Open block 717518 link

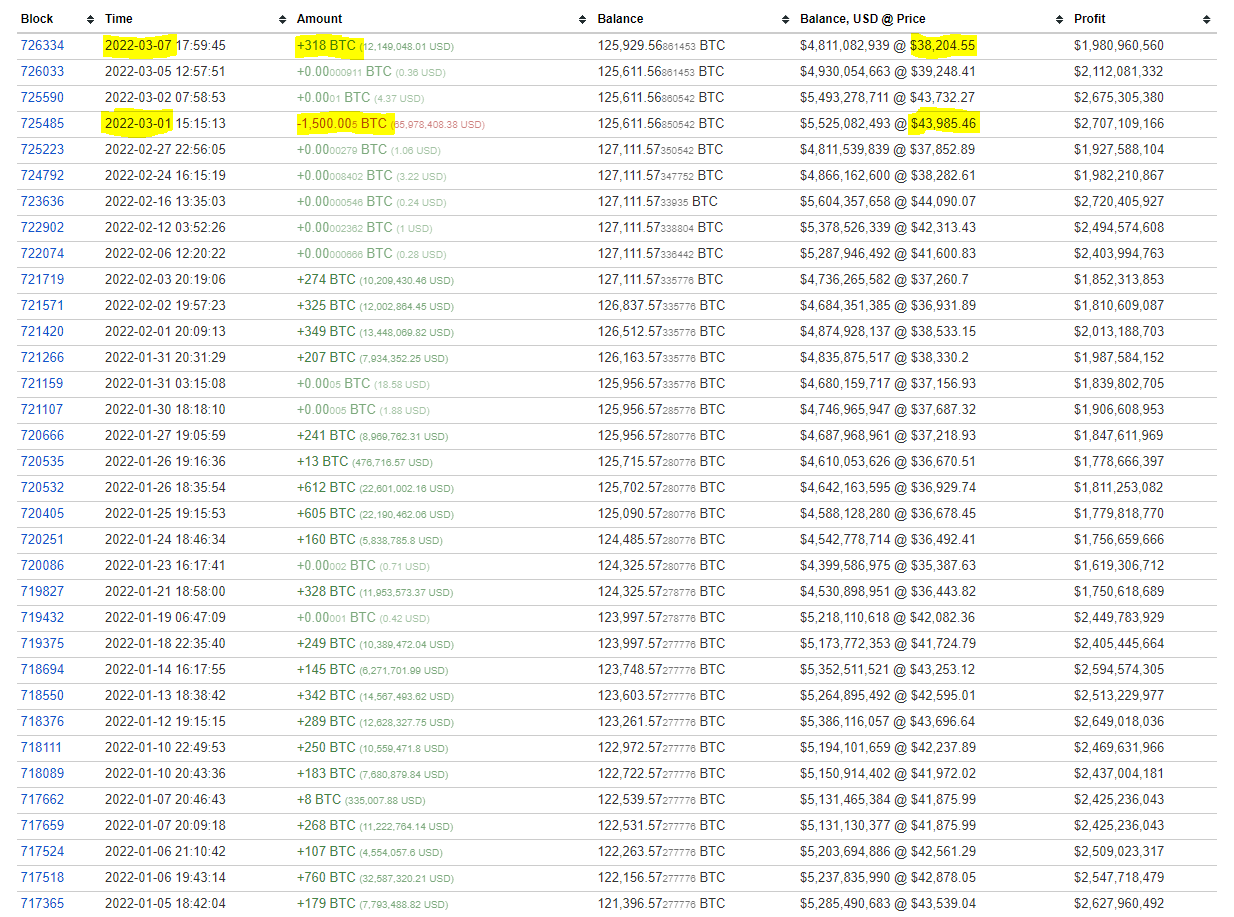pyautogui.click(x=42, y=878)
